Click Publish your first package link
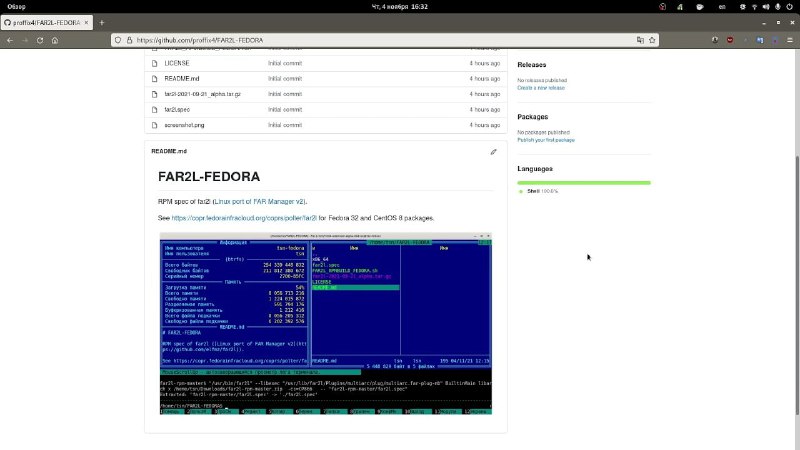The height and width of the screenshot is (450, 800). [546, 140]
